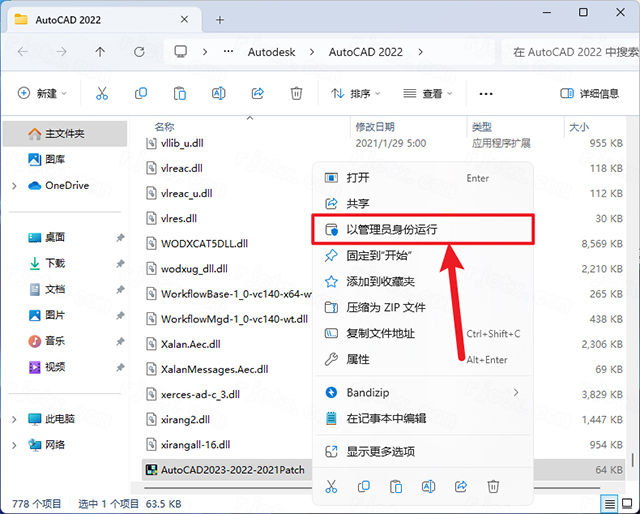Click the chevron after AutoCAD 2022 in the address bar
This screenshot has height=514, width=640.
tap(420, 52)
